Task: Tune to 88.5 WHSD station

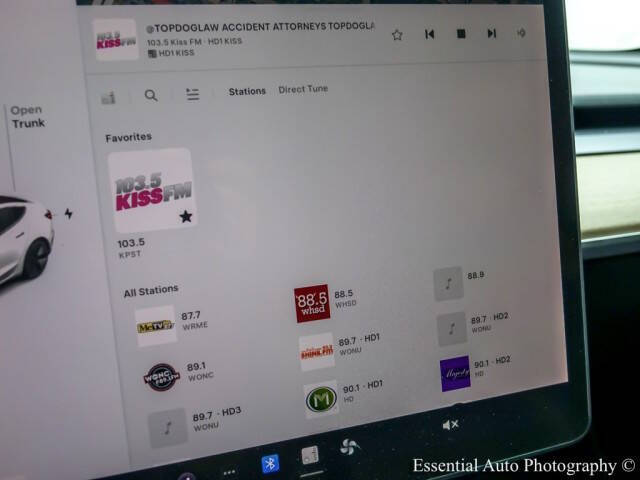Action: click(311, 303)
